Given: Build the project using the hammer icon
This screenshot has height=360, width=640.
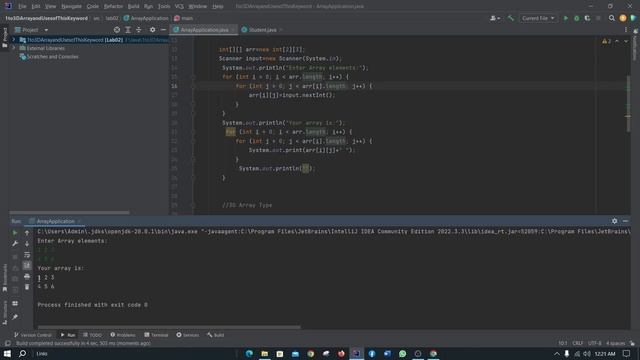Looking at the screenshot, I should coord(511,18).
